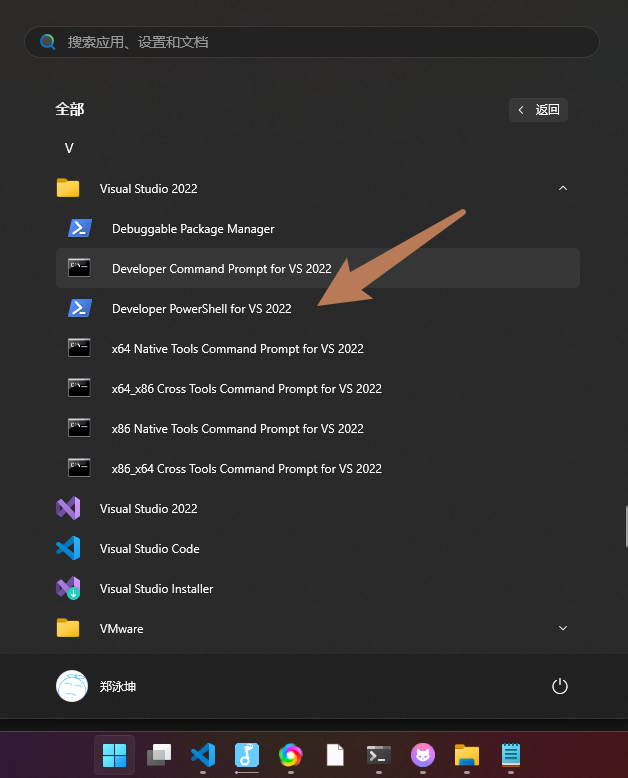Launch Debuggable Package Manager
The height and width of the screenshot is (778, 628).
193,229
